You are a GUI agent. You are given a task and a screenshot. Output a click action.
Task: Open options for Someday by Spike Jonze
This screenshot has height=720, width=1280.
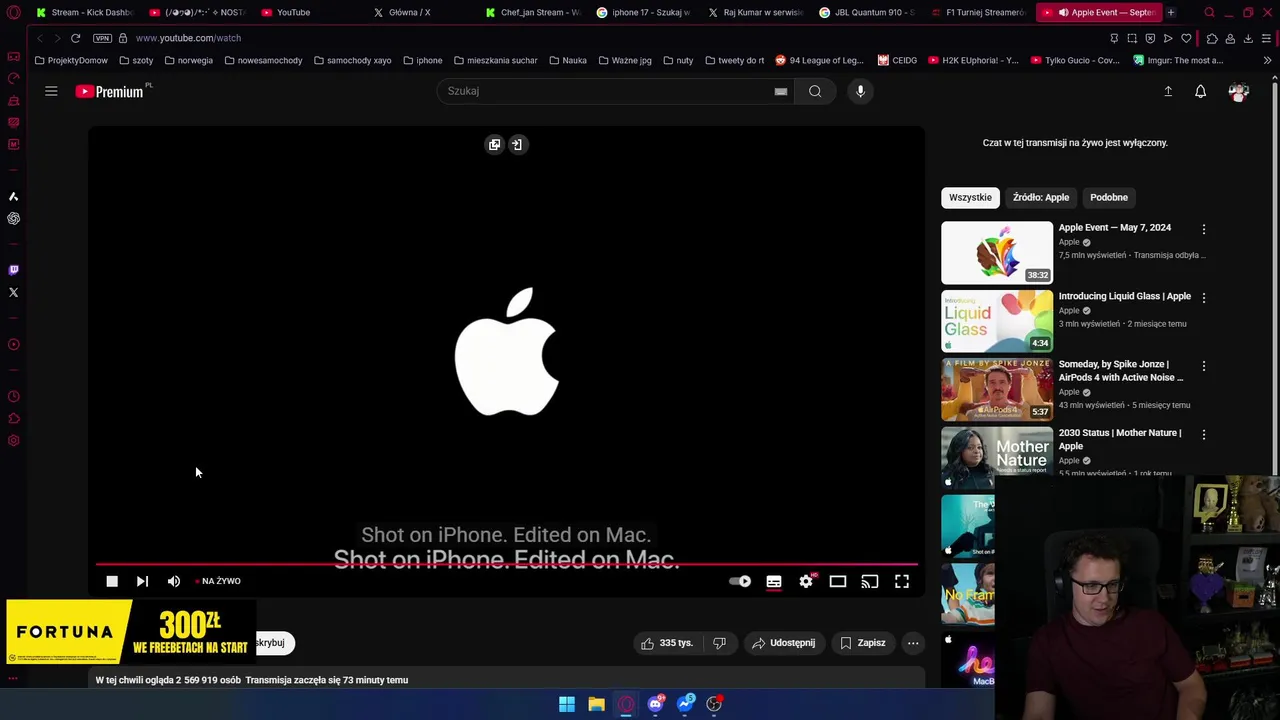[1204, 366]
